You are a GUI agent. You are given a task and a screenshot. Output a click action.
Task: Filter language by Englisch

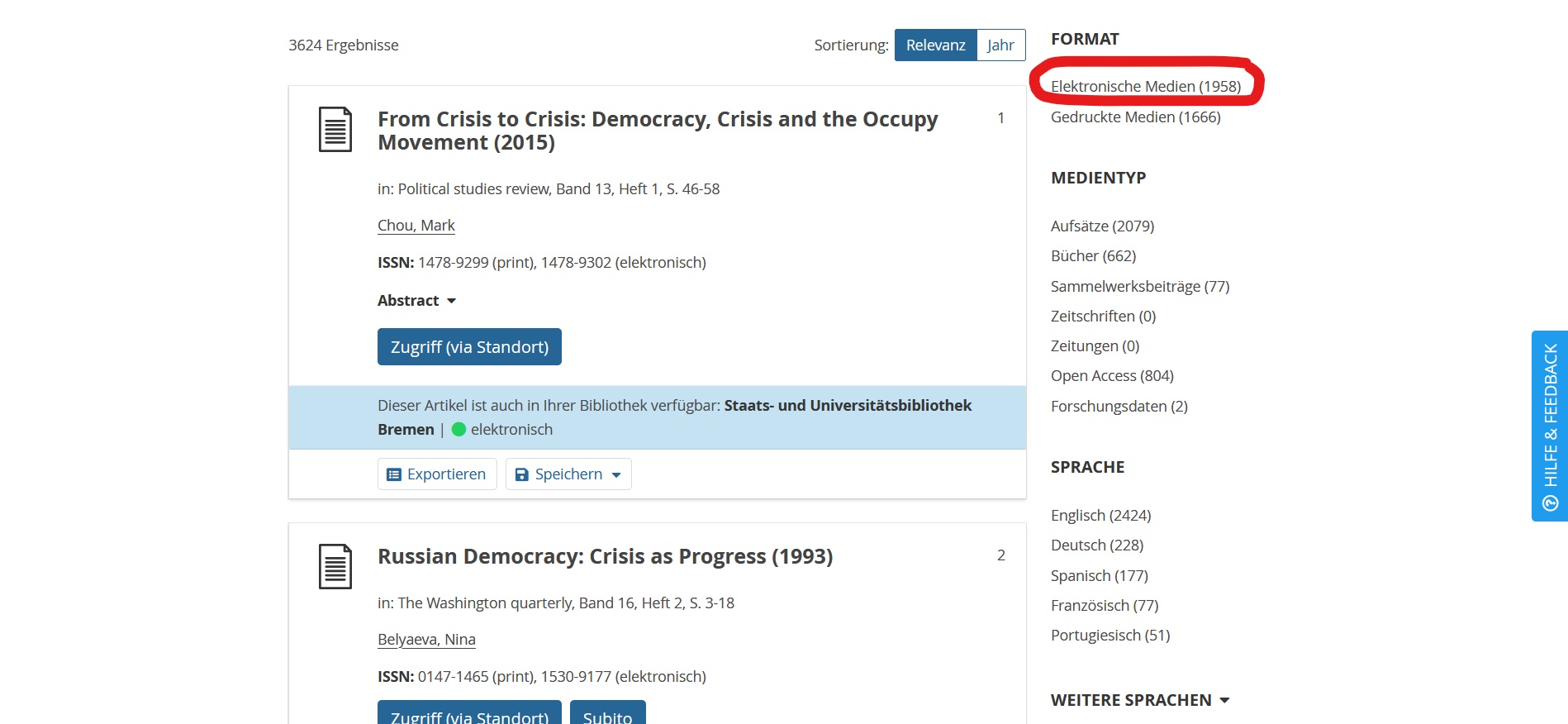[x=1100, y=516]
